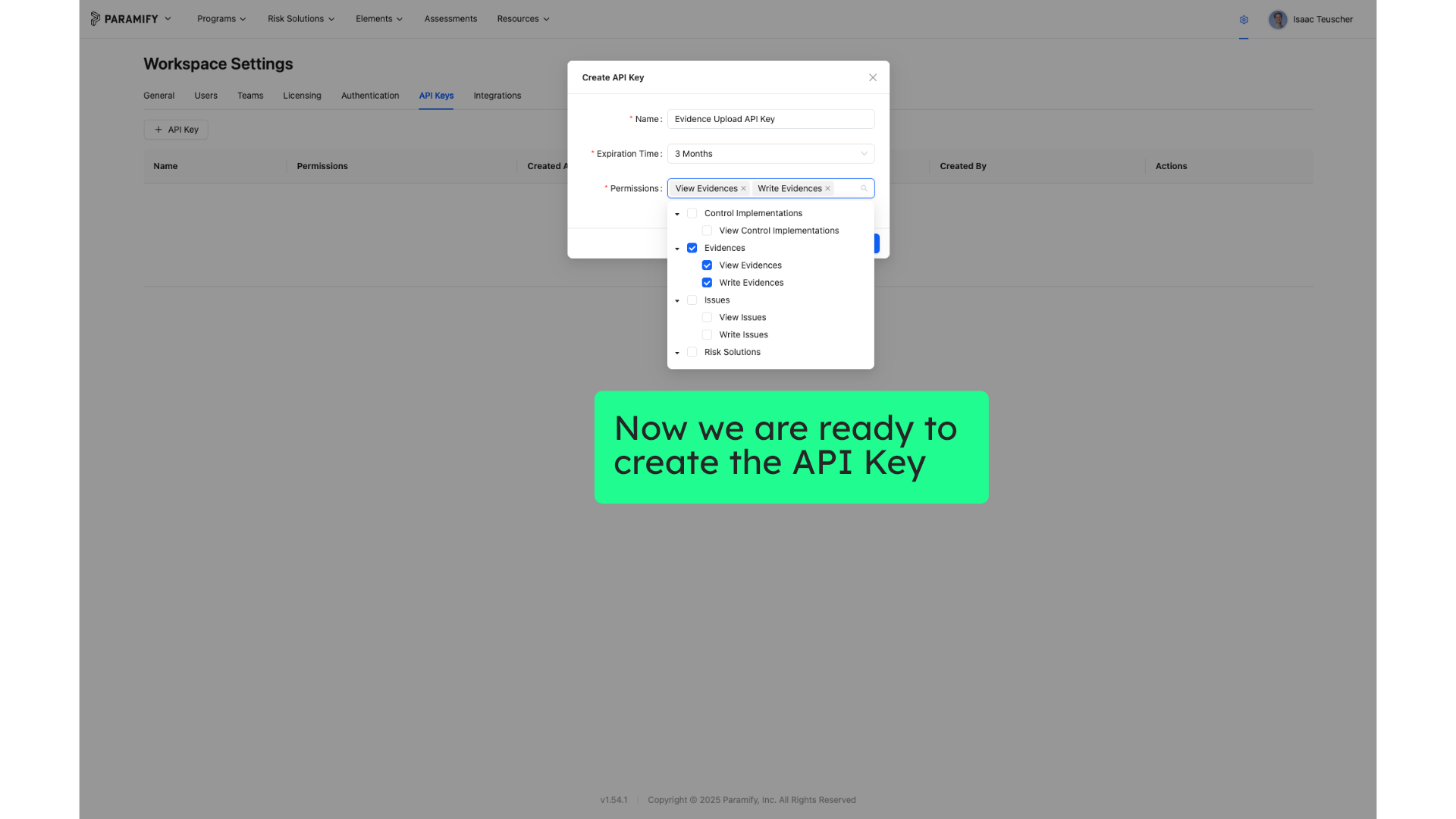Open the Resources menu

523,19
